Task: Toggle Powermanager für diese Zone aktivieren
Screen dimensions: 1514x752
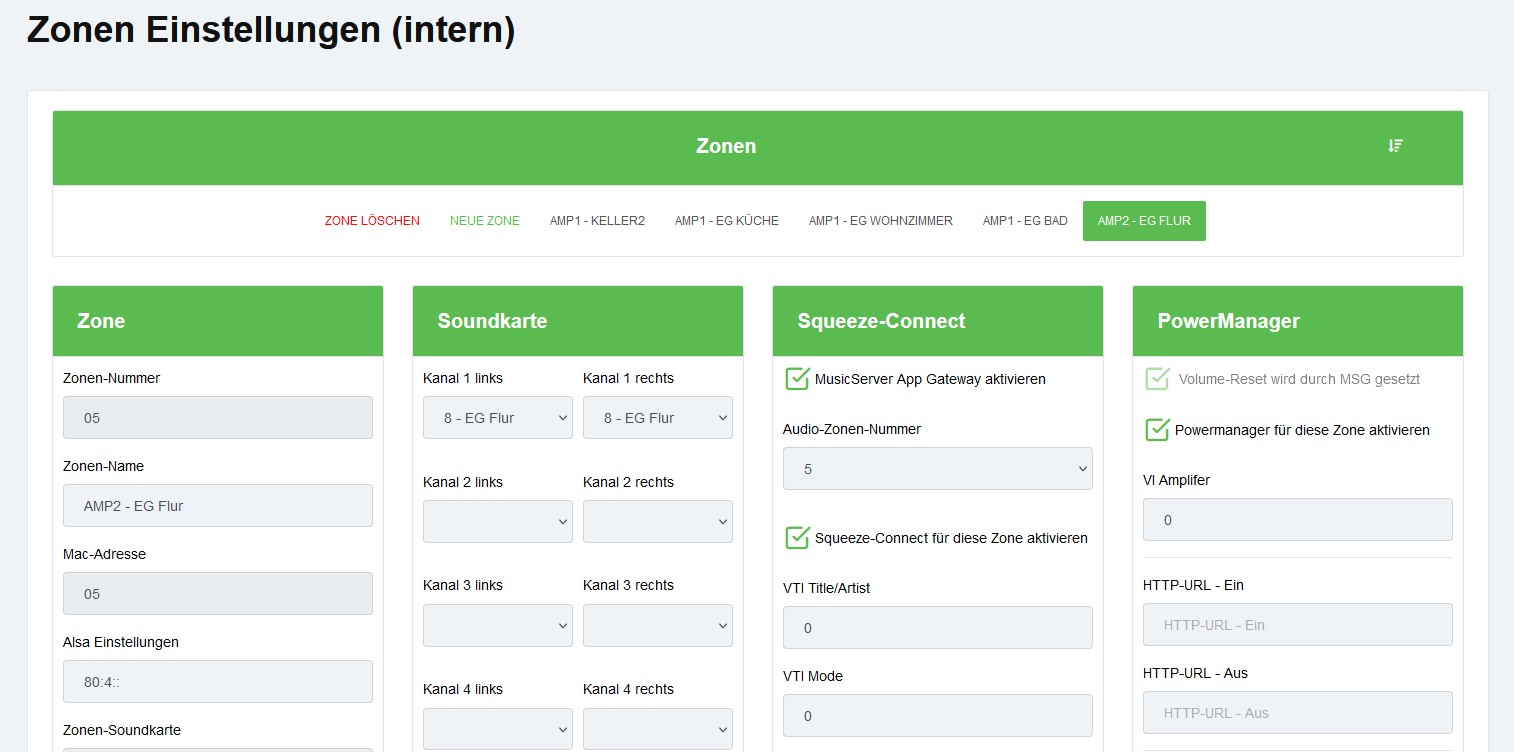Action: tap(1157, 430)
